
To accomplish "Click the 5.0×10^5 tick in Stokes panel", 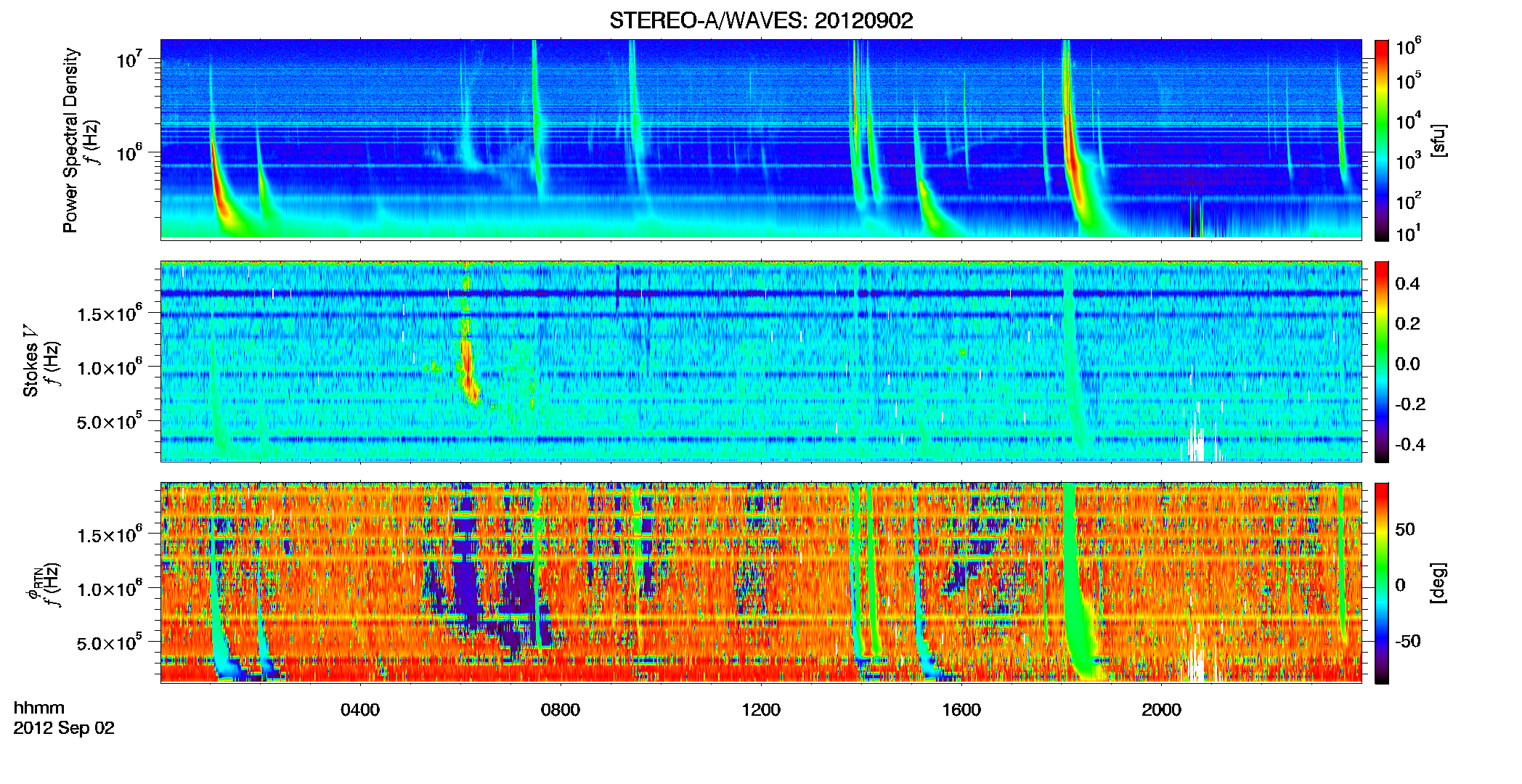I will pos(109,420).
